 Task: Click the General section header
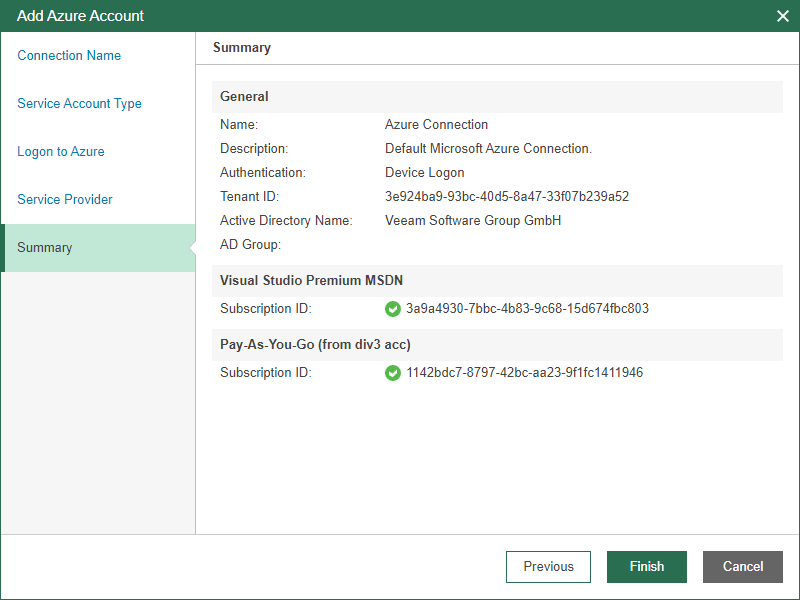244,97
